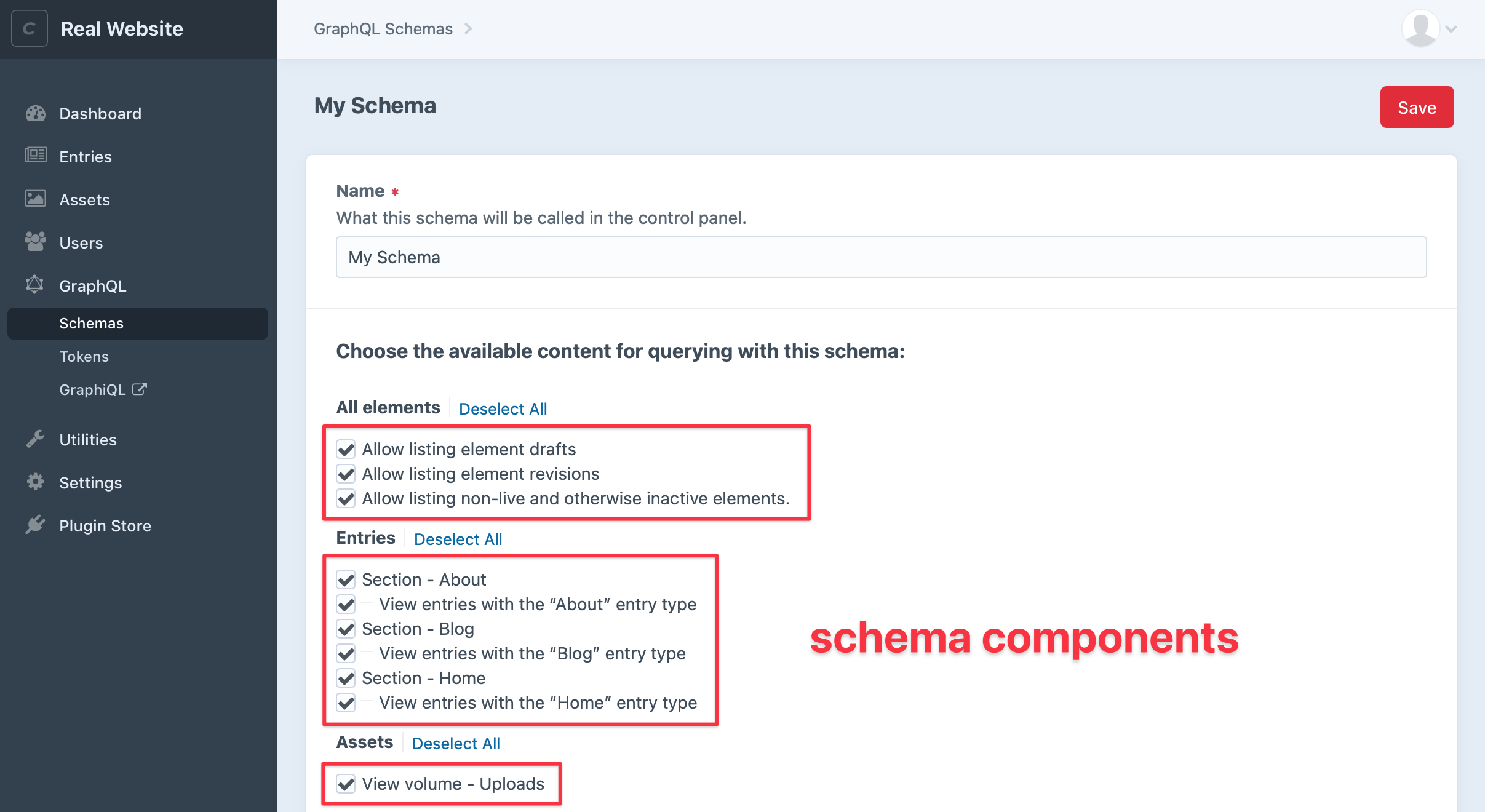Image resolution: width=1485 pixels, height=812 pixels.
Task: Click the Settings gear icon
Action: click(x=35, y=482)
